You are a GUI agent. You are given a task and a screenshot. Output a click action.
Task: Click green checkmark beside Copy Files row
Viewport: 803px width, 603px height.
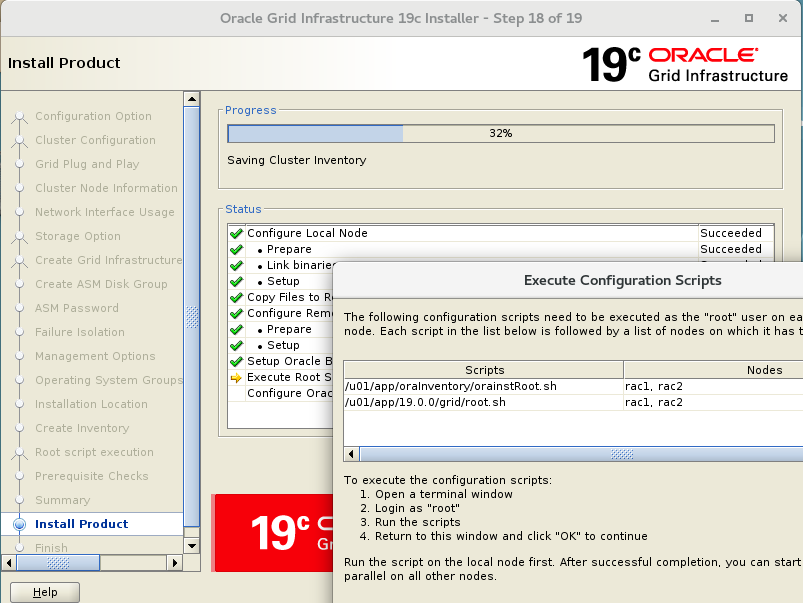[236, 297]
